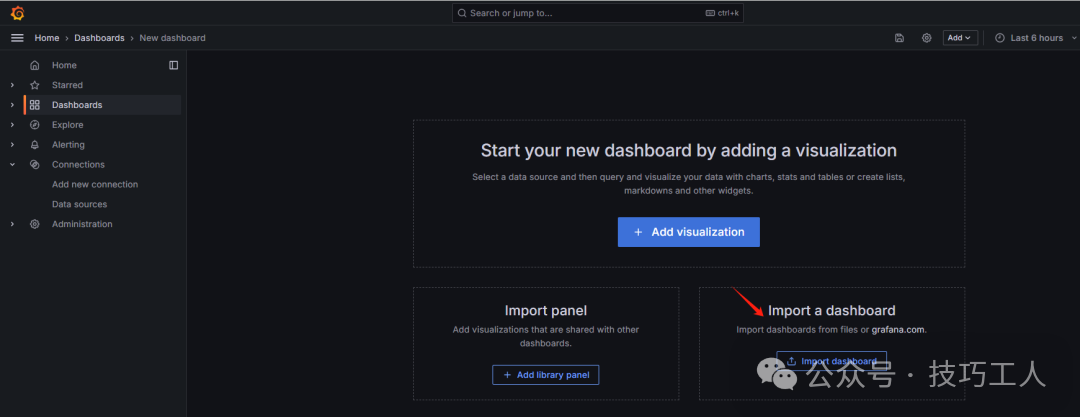Viewport: 1080px width, 417px height.
Task: Click the Search or jump to field
Action: [x=597, y=13]
